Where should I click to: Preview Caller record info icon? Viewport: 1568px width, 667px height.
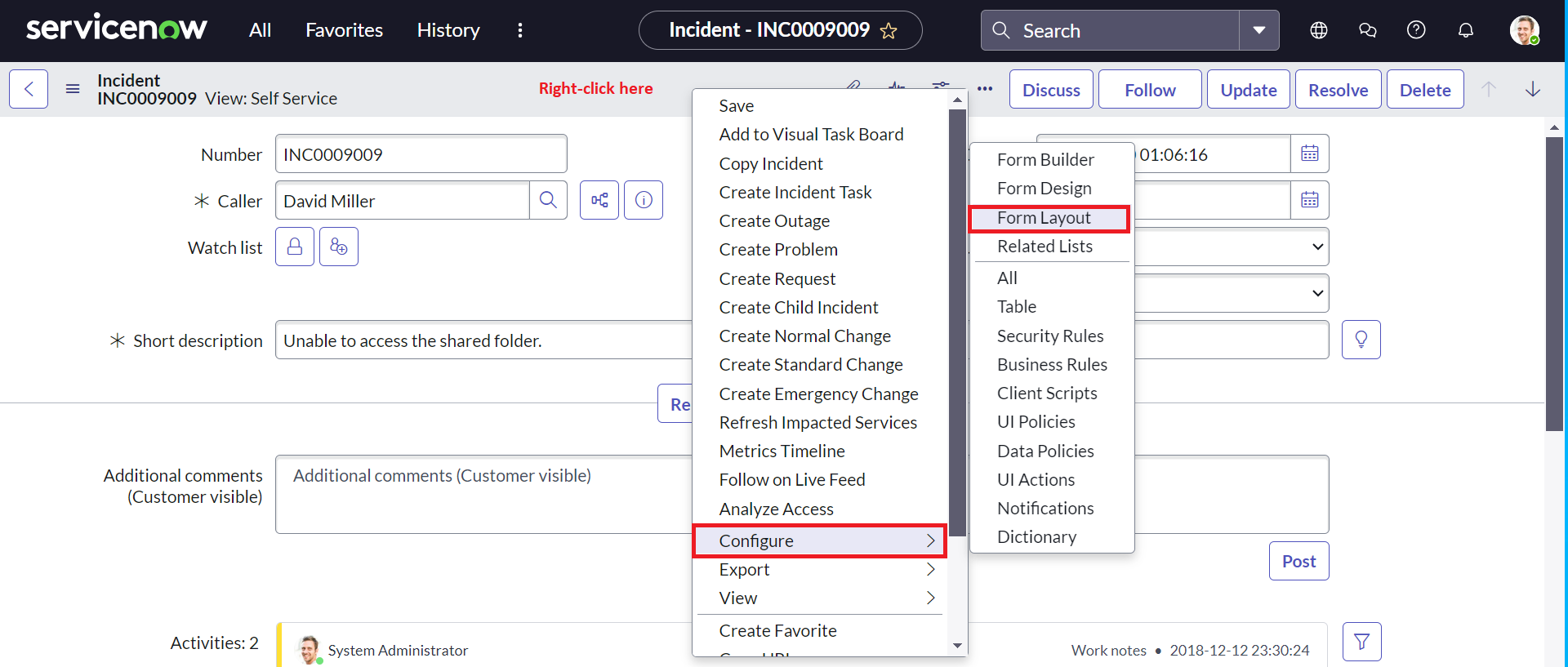[x=644, y=200]
